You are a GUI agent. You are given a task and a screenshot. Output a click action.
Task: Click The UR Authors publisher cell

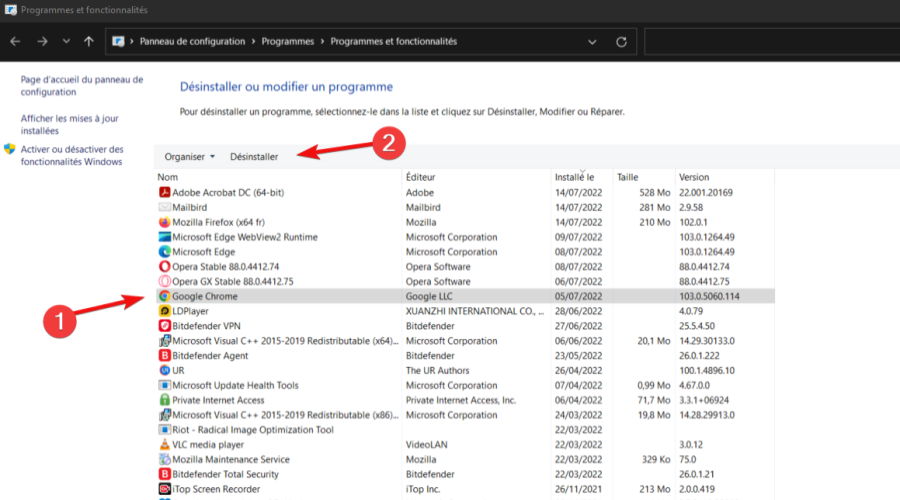tap(437, 370)
